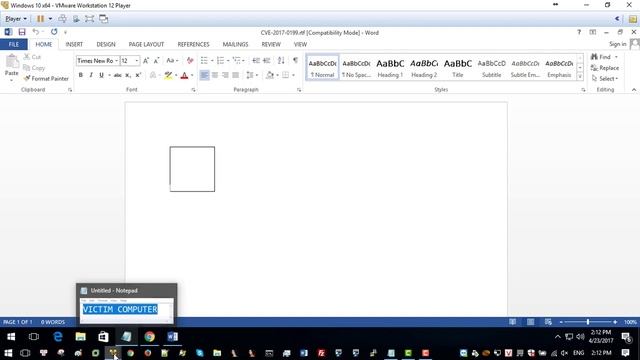The height and width of the screenshot is (360, 640).
Task: Switch to the DESIGN tab
Action: pos(106,44)
